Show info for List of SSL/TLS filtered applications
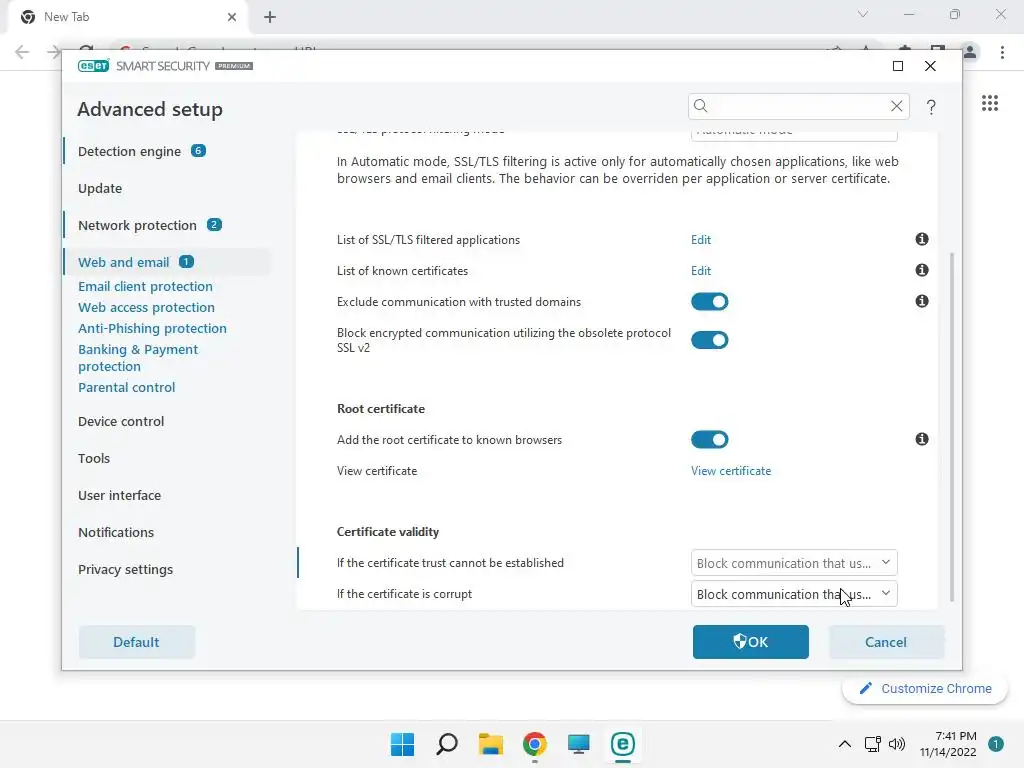This screenshot has width=1024, height=768. point(921,239)
